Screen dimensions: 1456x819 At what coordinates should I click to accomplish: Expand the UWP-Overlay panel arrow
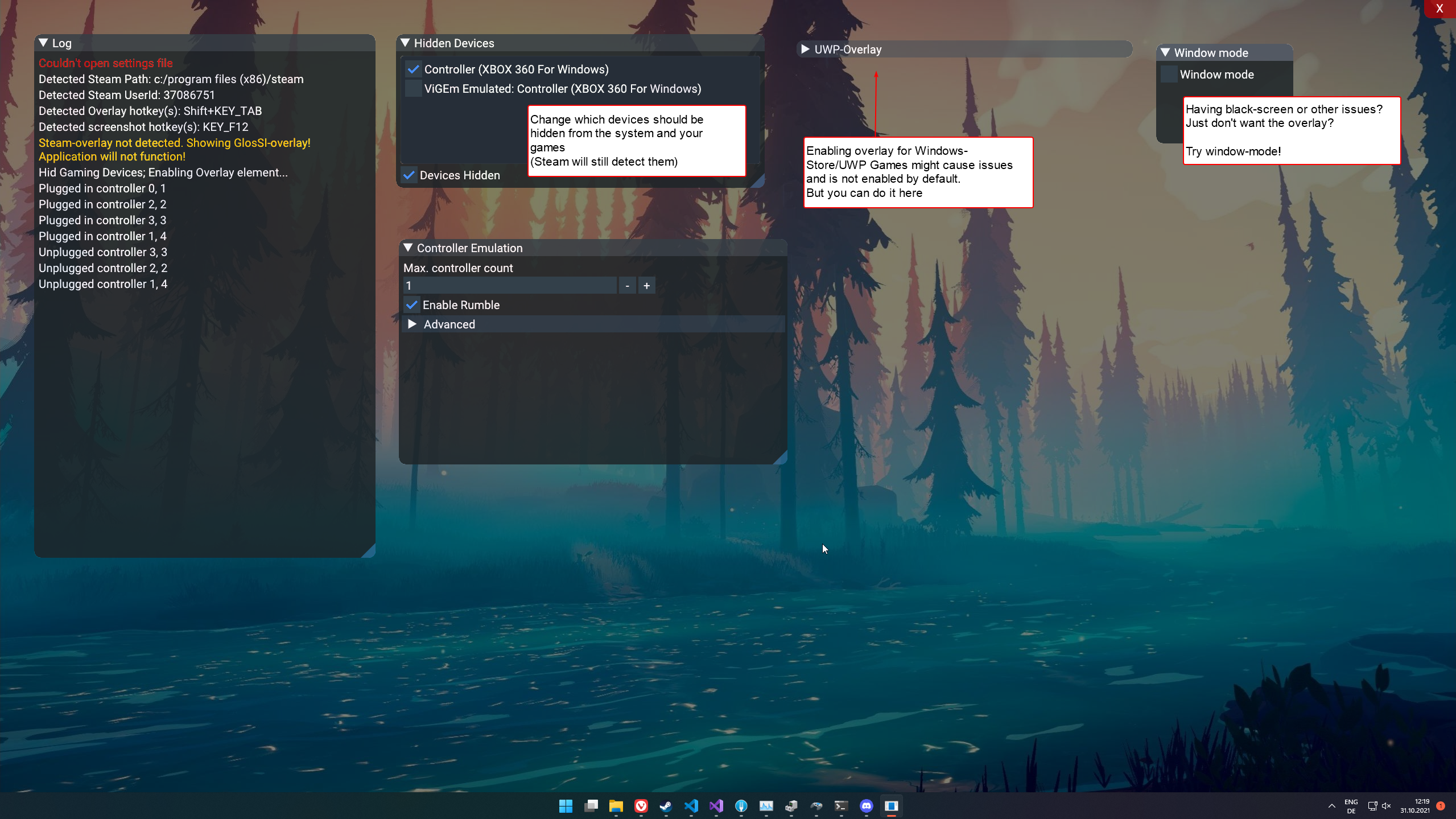(x=806, y=50)
